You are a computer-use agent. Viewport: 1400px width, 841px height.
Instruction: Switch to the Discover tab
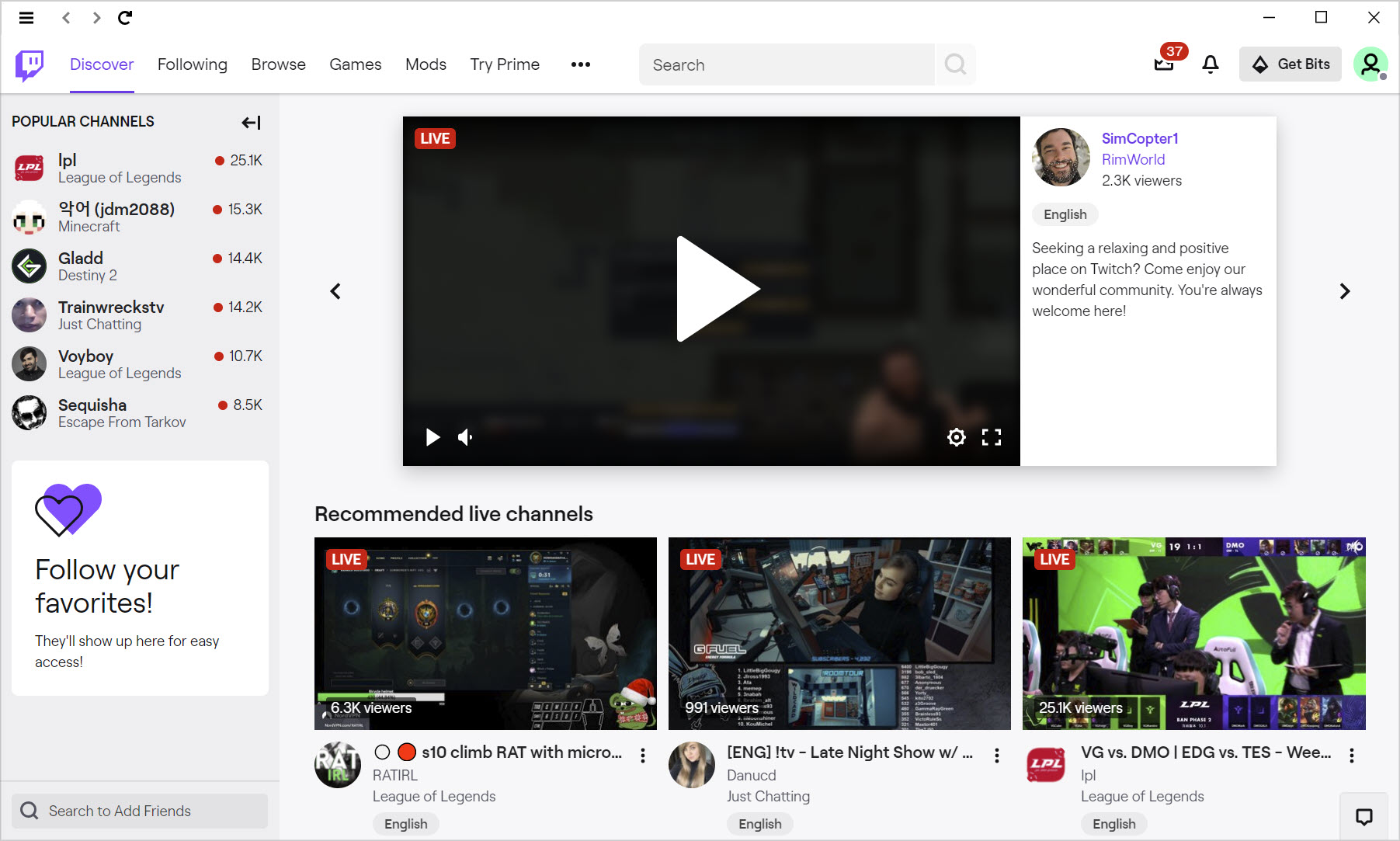[x=102, y=64]
